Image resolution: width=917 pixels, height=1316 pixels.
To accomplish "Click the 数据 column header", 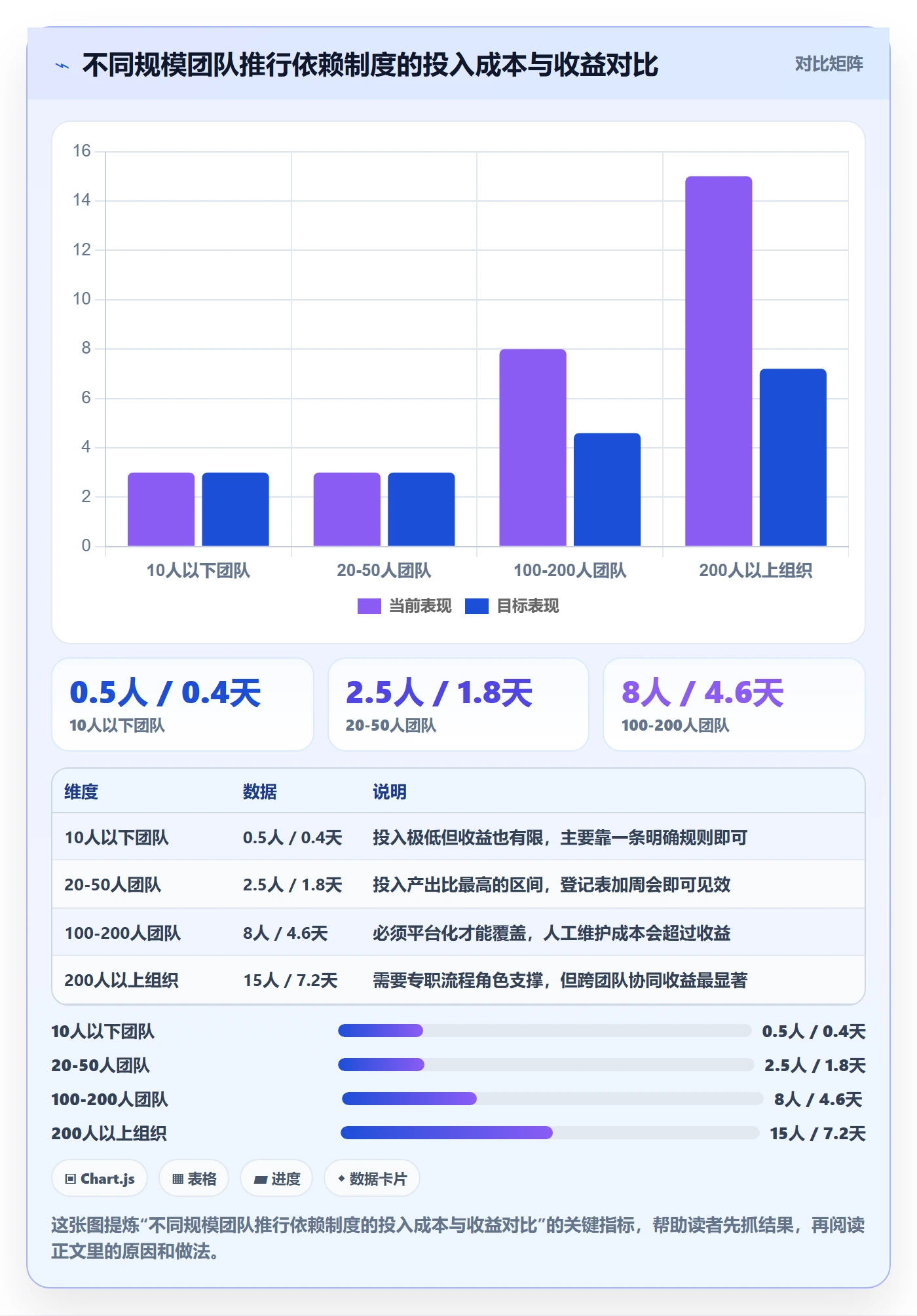I will pyautogui.click(x=260, y=792).
